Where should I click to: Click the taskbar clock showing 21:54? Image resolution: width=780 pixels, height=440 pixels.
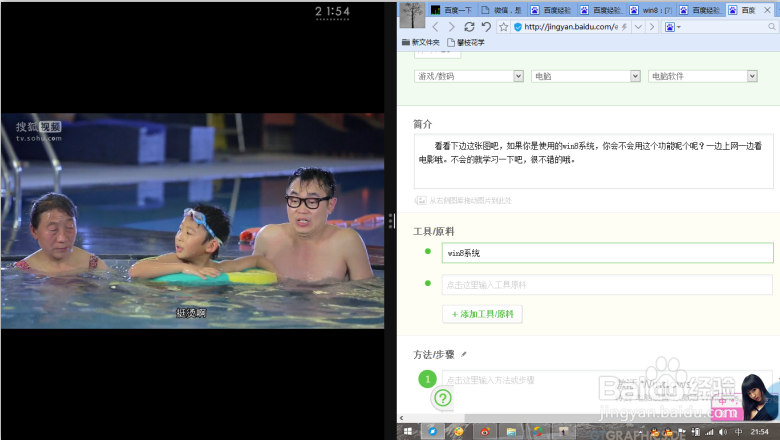(x=760, y=432)
